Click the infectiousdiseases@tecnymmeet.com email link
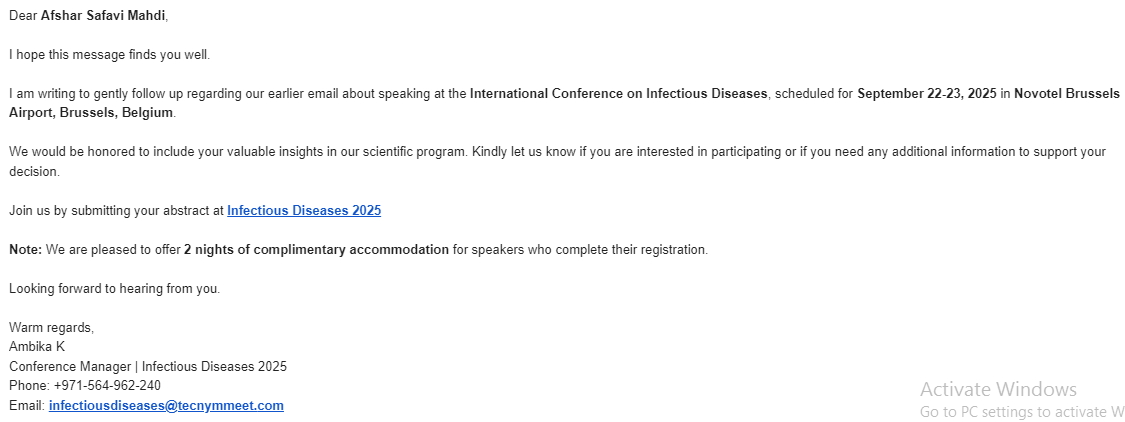Viewport: 1125px width, 422px height. pyautogui.click(x=166, y=406)
